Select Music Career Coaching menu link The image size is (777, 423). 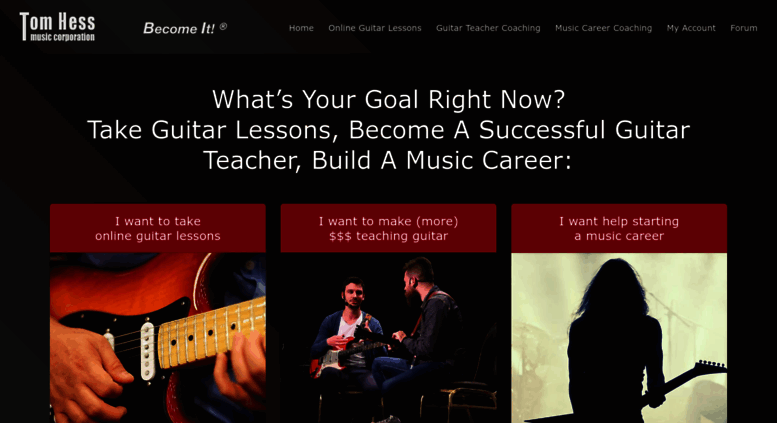[x=603, y=28]
